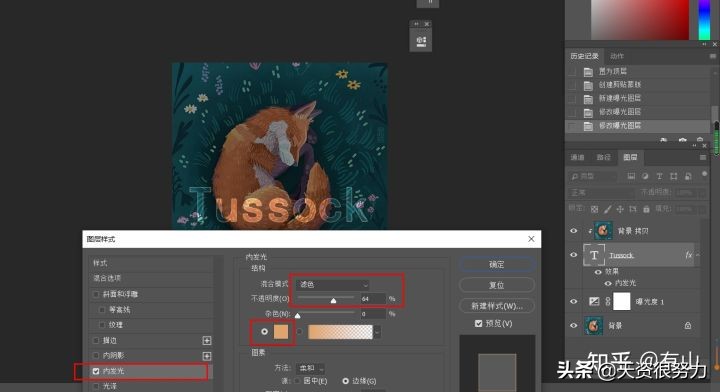Image resolution: width=720 pixels, height=392 pixels.
Task: Click the orange glow color swatch
Action: [x=281, y=331]
